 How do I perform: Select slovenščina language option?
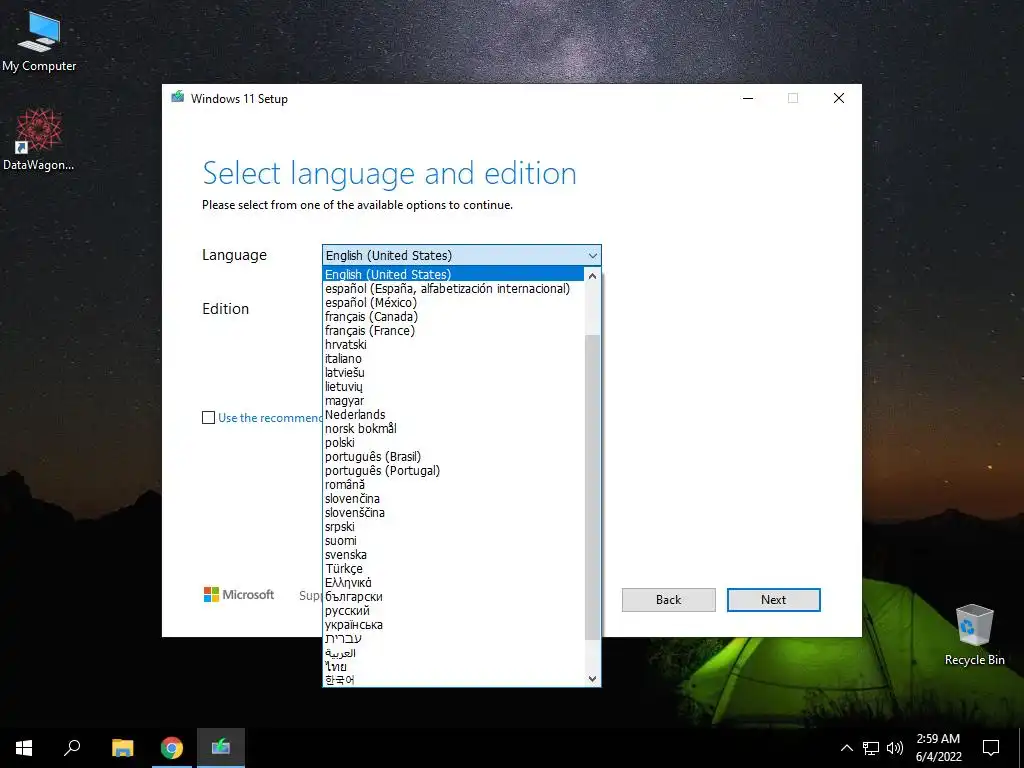453,513
